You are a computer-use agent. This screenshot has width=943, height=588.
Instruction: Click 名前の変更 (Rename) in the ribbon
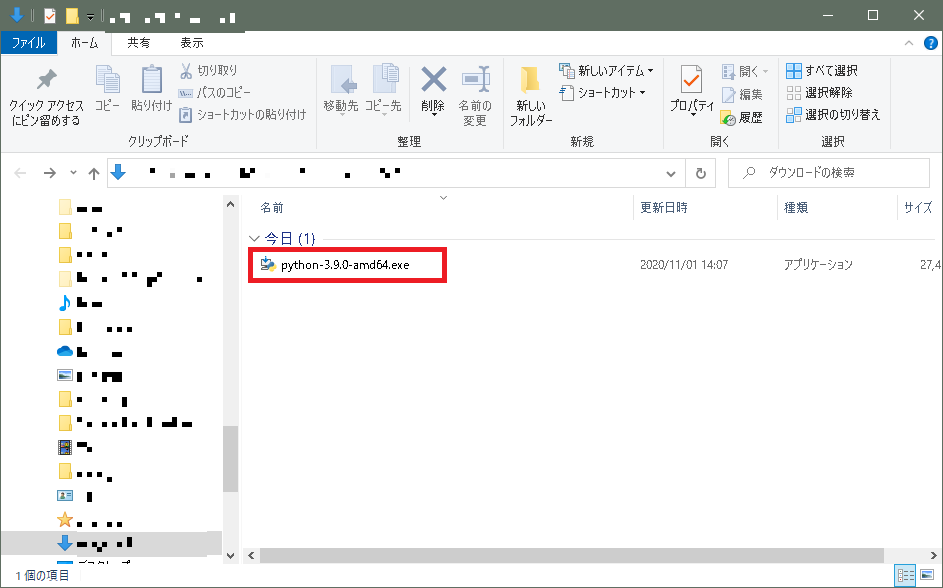[475, 96]
